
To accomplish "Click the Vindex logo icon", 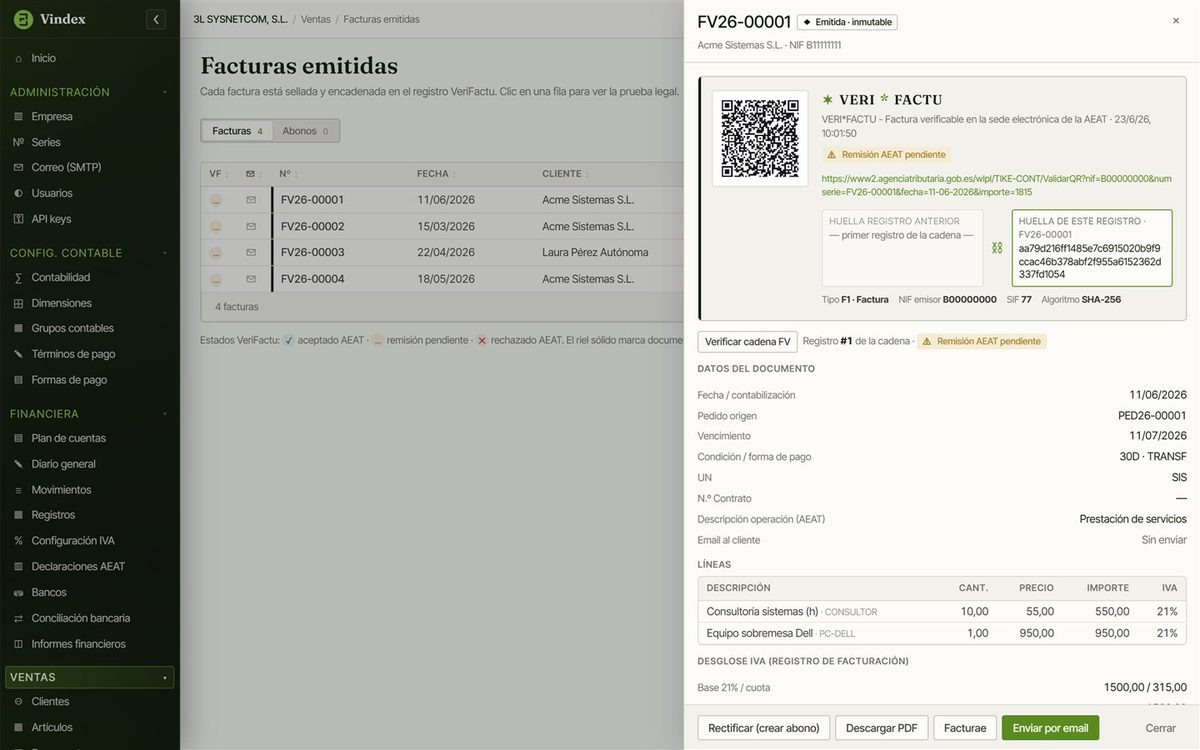I will coord(23,20).
